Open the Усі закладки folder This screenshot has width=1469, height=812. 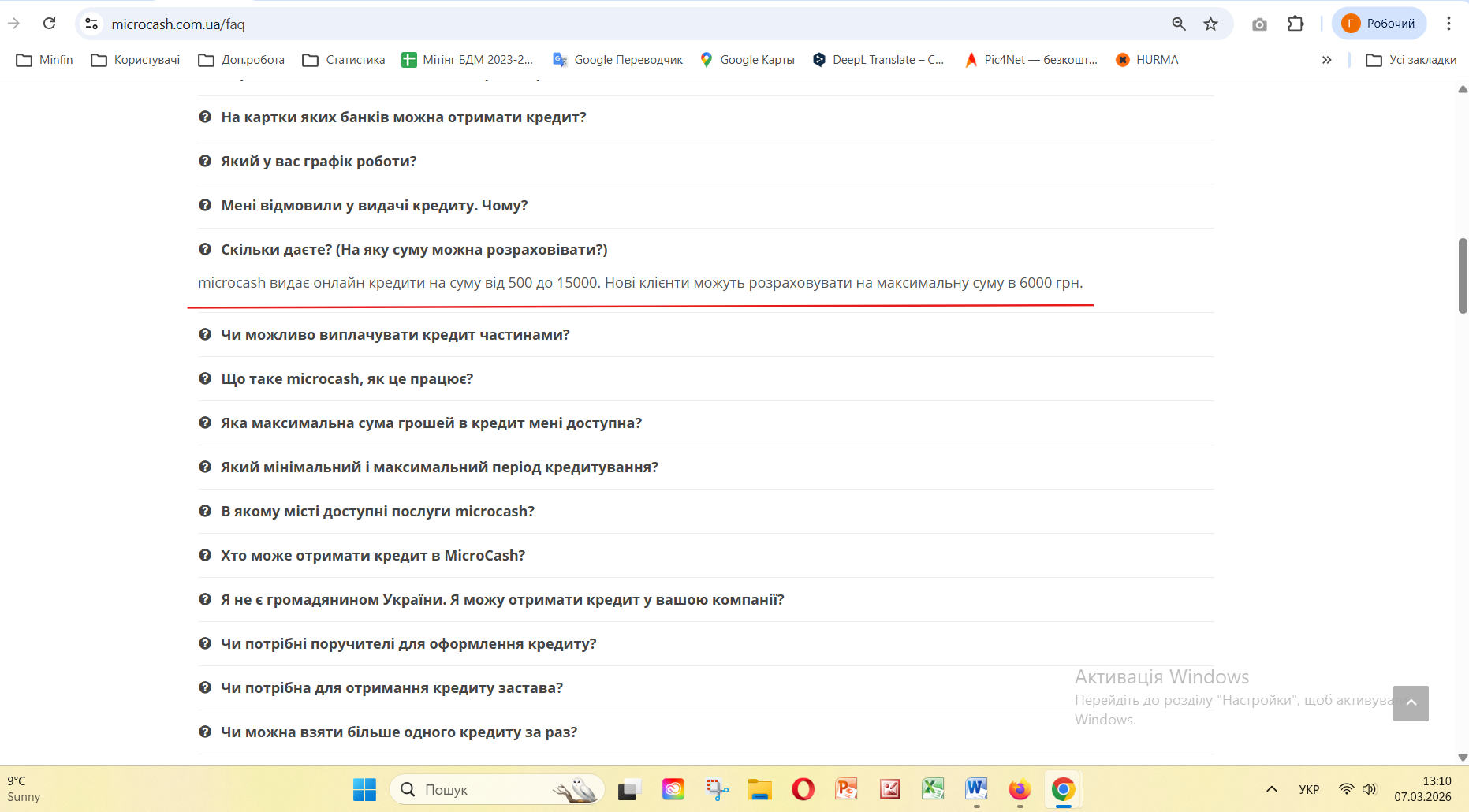tap(1411, 60)
